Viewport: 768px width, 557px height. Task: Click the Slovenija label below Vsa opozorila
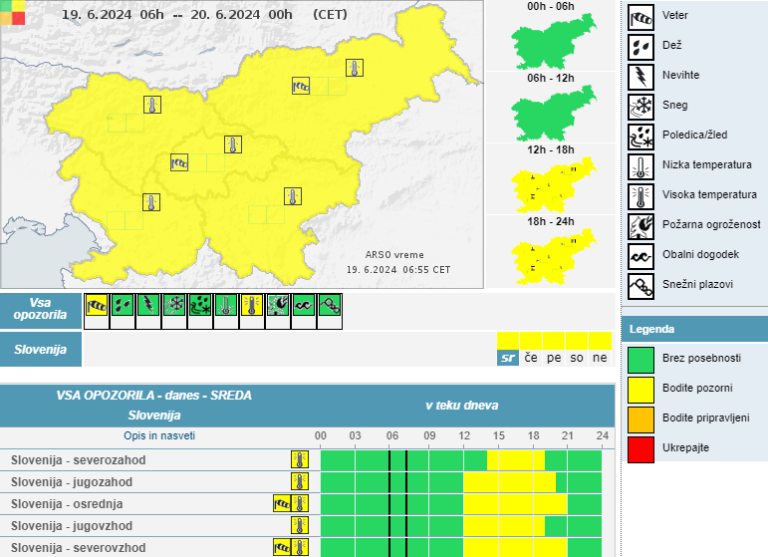(x=41, y=350)
